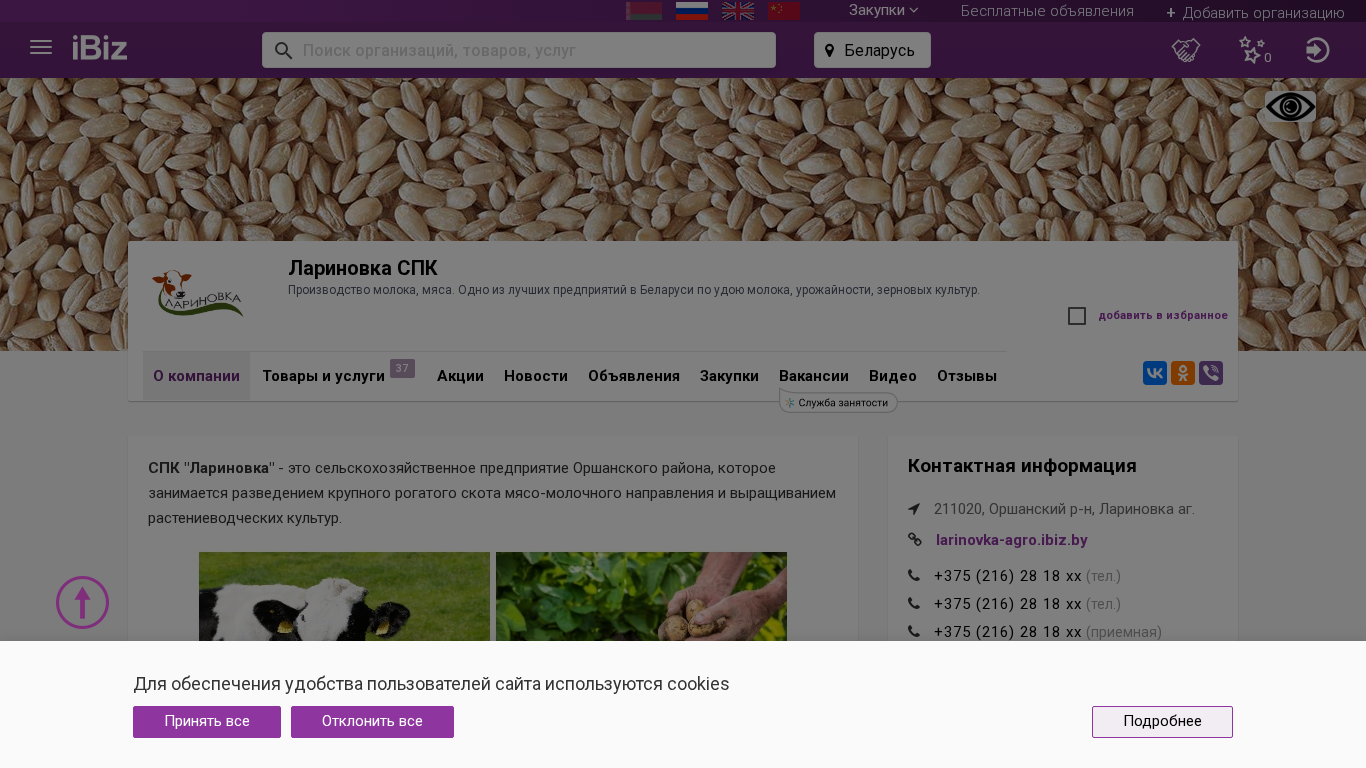Click the link chain icon
The height and width of the screenshot is (768, 1366).
[914, 540]
